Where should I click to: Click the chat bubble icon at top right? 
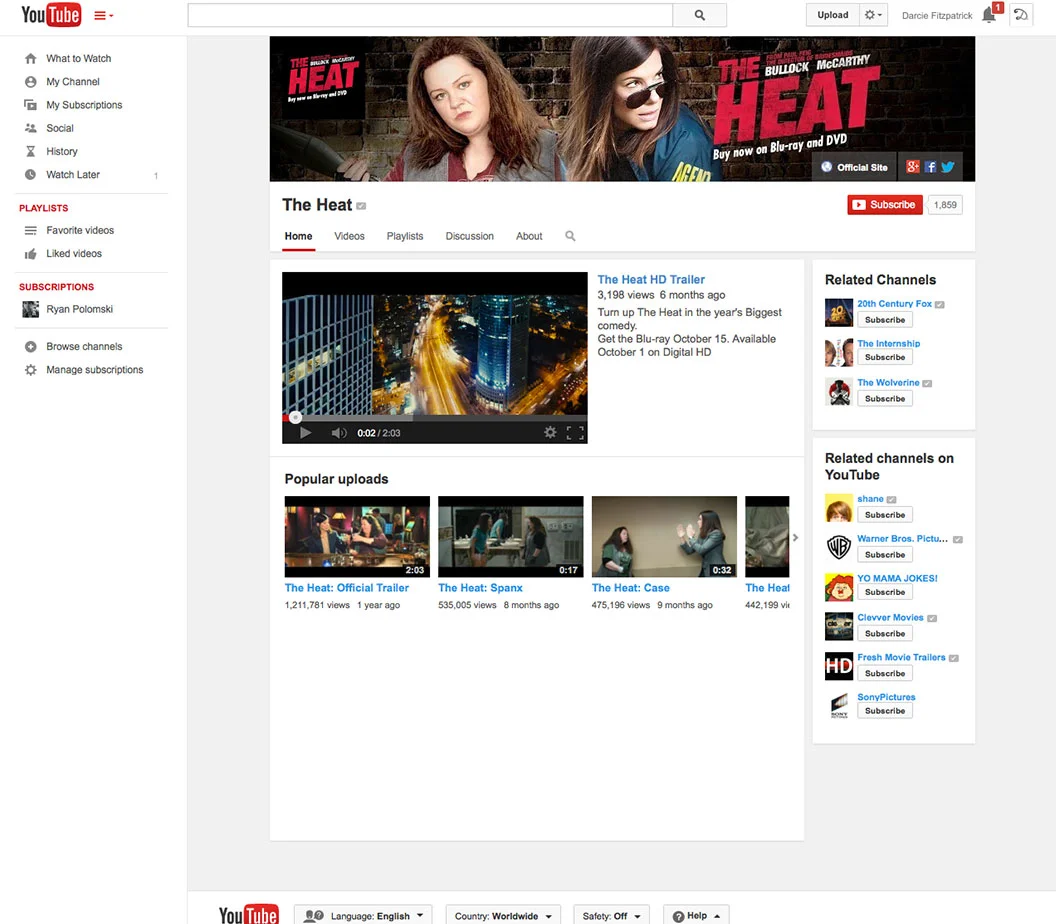[x=1021, y=15]
